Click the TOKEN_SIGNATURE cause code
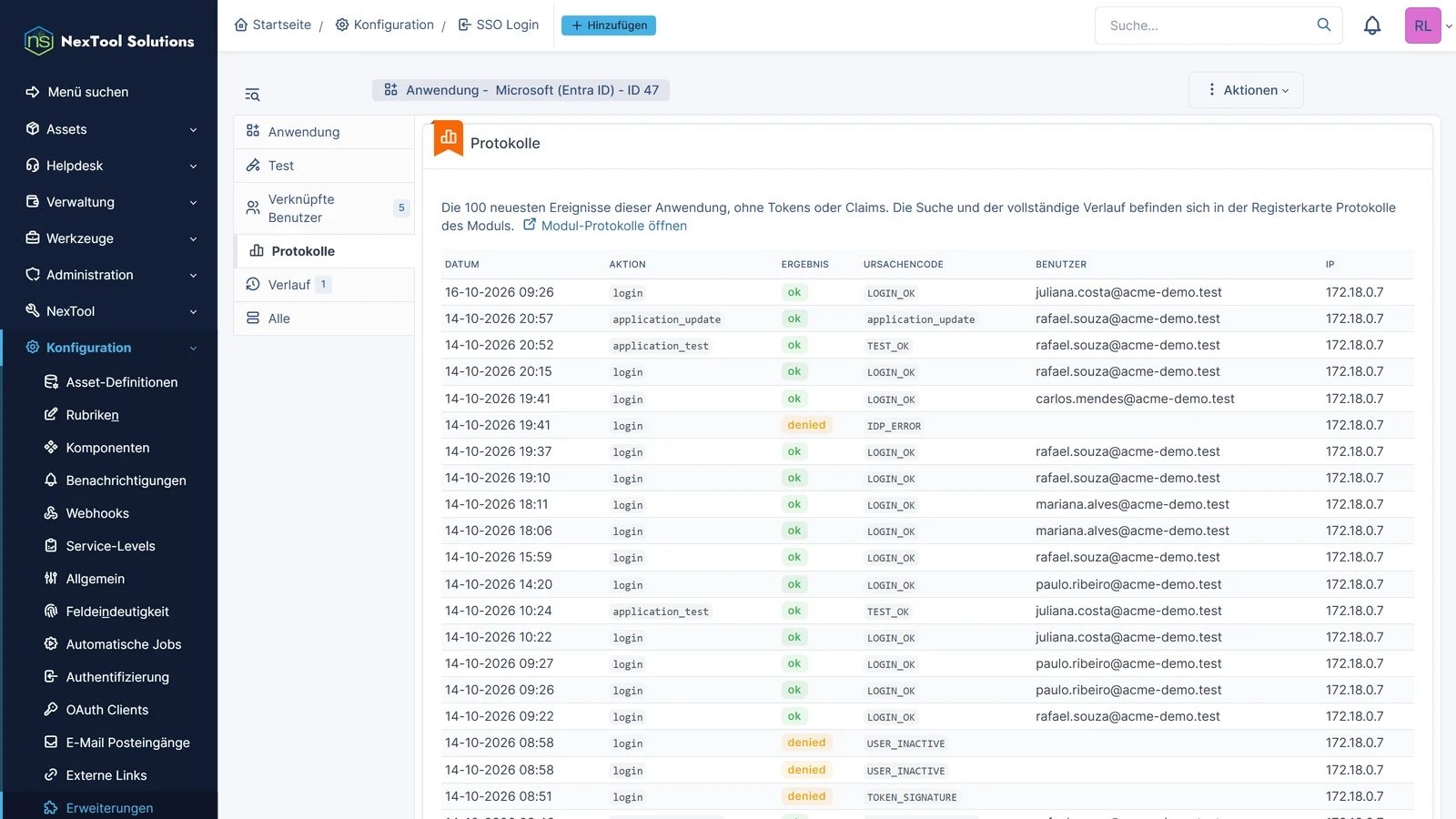The image size is (1456, 819). pyautogui.click(x=912, y=797)
